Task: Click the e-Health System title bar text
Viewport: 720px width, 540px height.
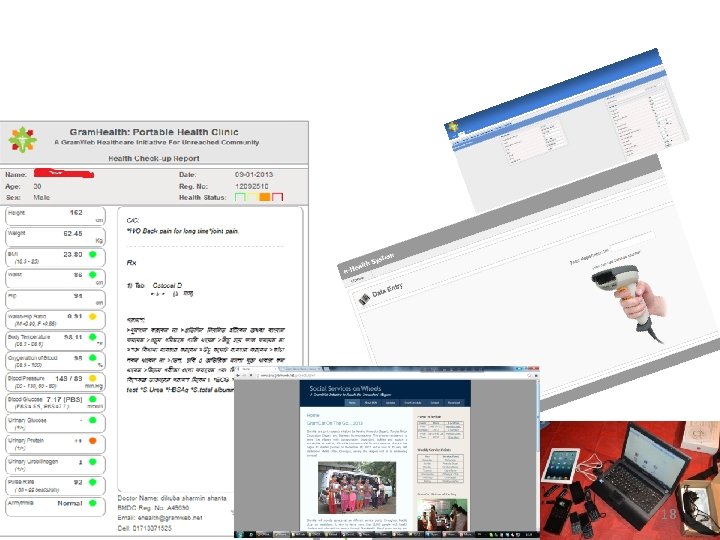Action: point(369,265)
